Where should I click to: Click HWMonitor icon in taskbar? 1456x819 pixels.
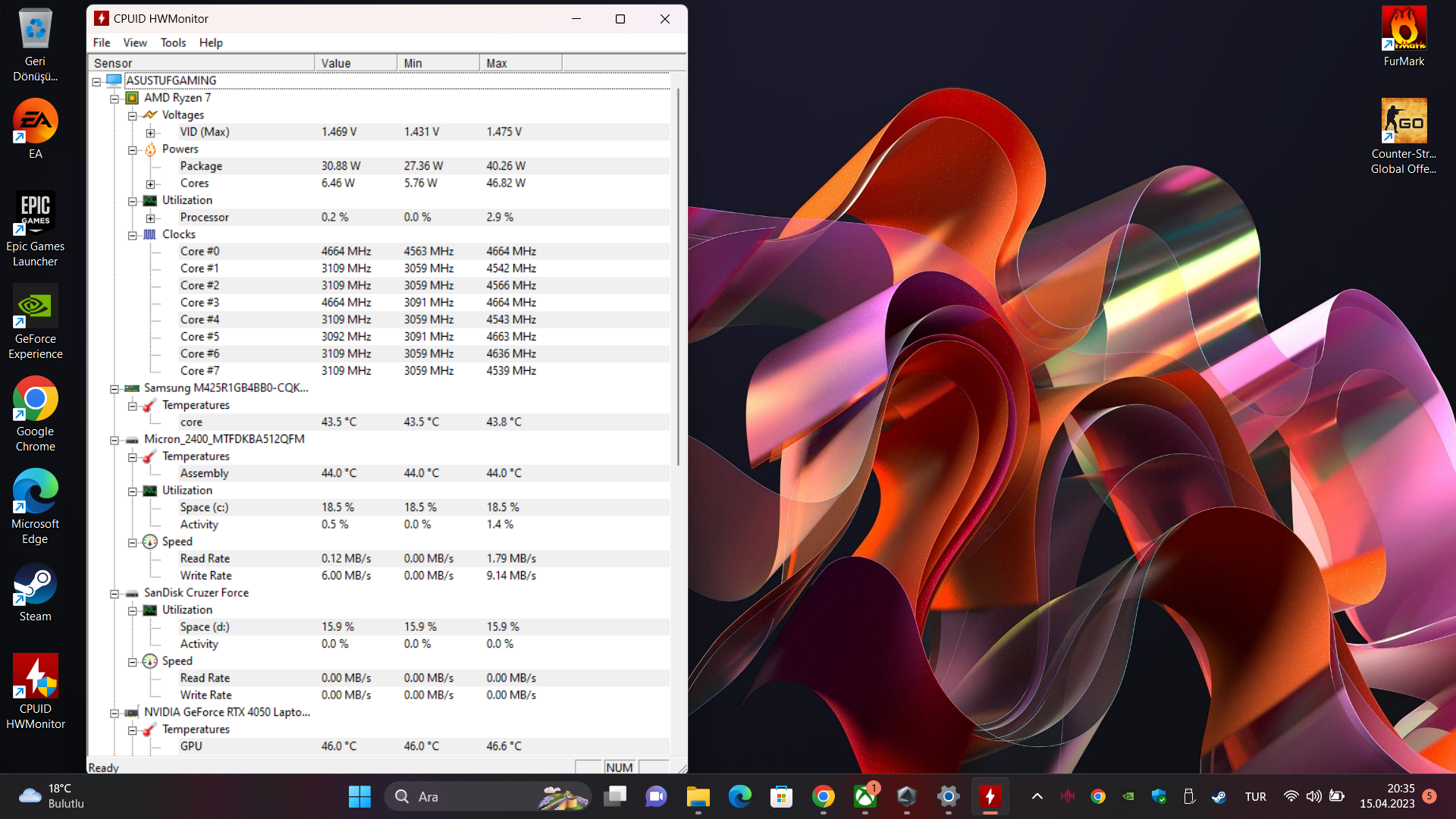point(990,796)
